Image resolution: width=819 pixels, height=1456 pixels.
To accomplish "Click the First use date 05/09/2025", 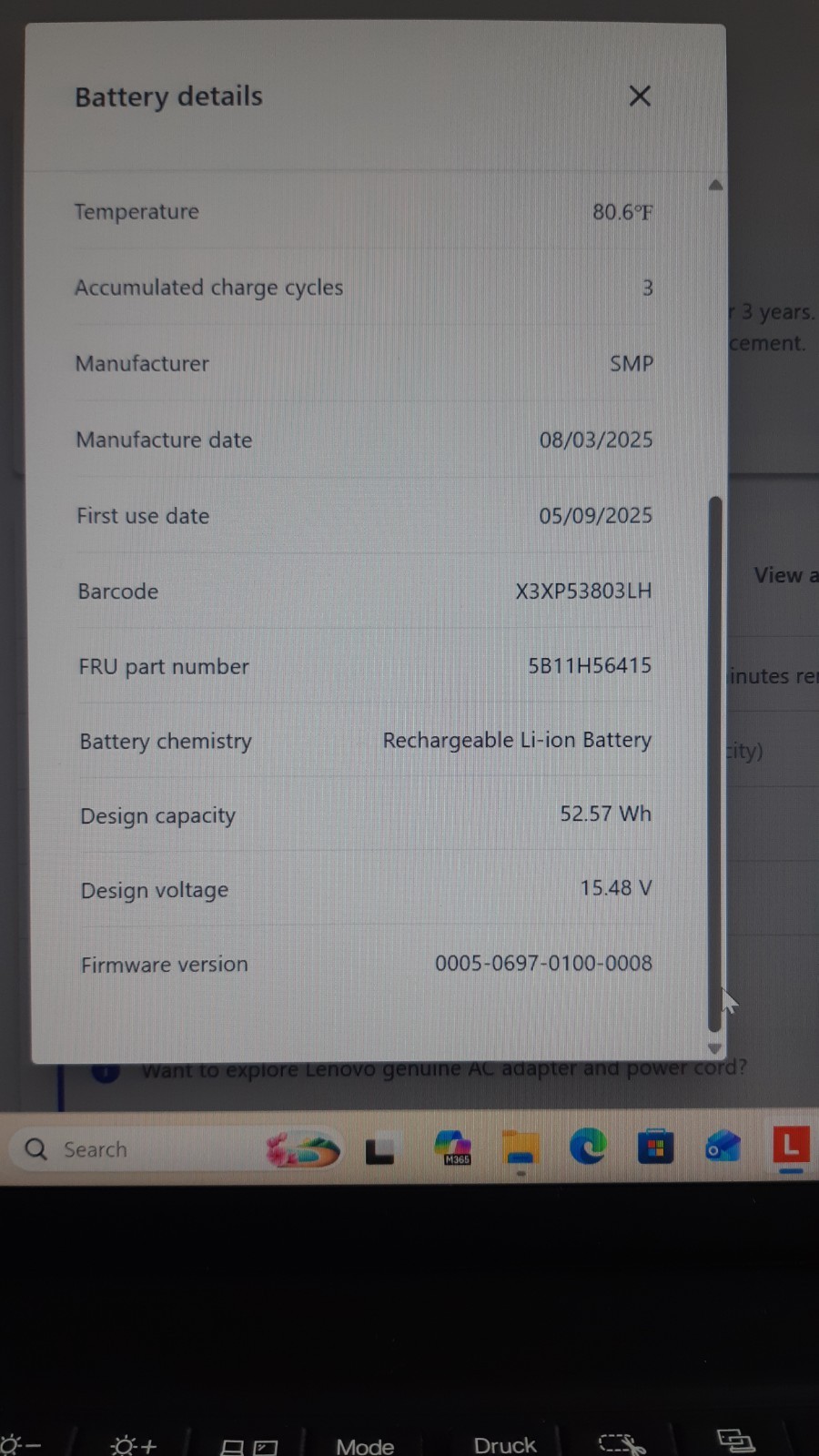I will coord(595,515).
